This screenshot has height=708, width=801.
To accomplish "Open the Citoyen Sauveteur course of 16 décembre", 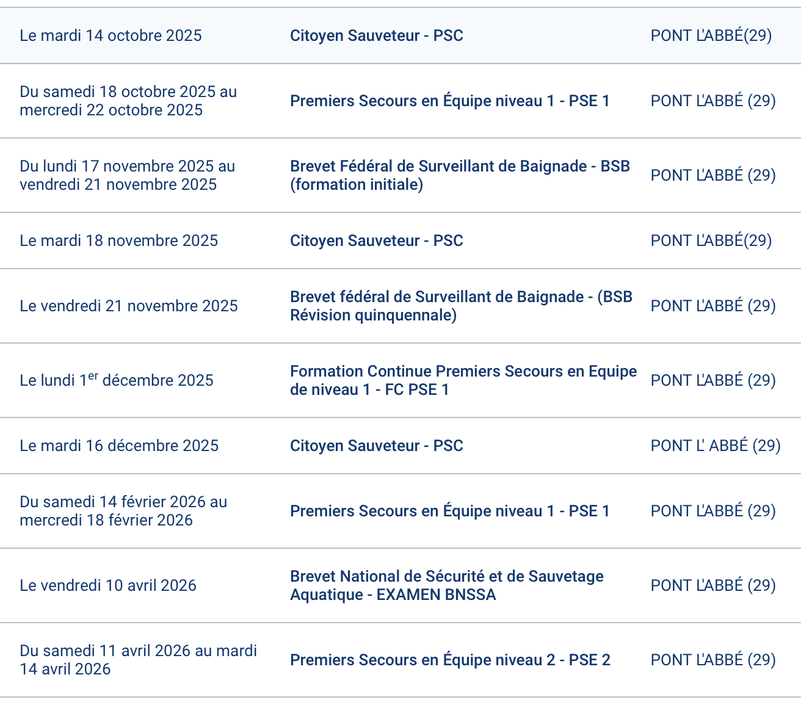I will pos(376,446).
